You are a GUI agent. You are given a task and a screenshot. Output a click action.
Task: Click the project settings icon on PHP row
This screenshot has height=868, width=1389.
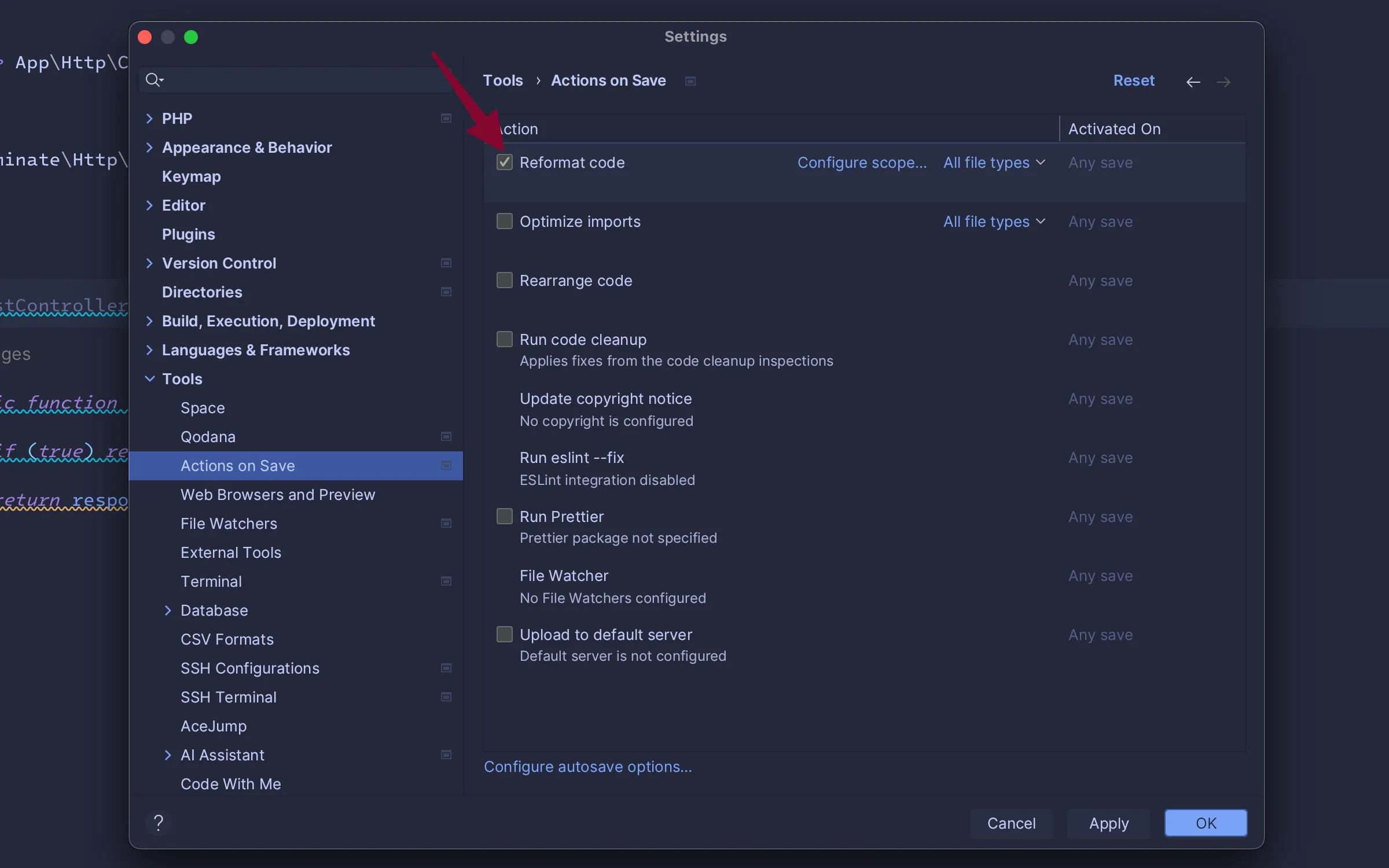point(446,119)
